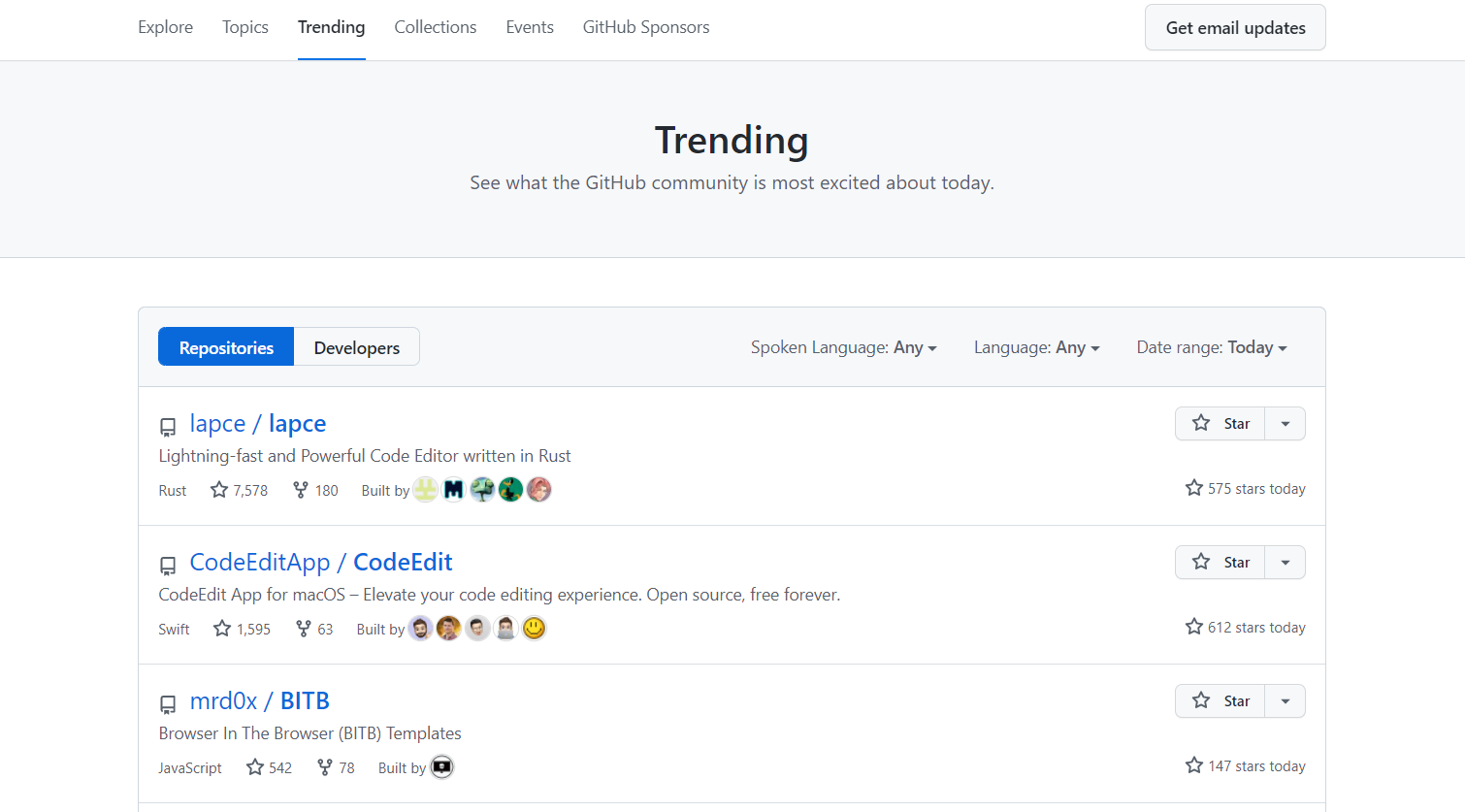This screenshot has height=812, width=1465.
Task: Open the Topics nav tab
Action: [244, 27]
